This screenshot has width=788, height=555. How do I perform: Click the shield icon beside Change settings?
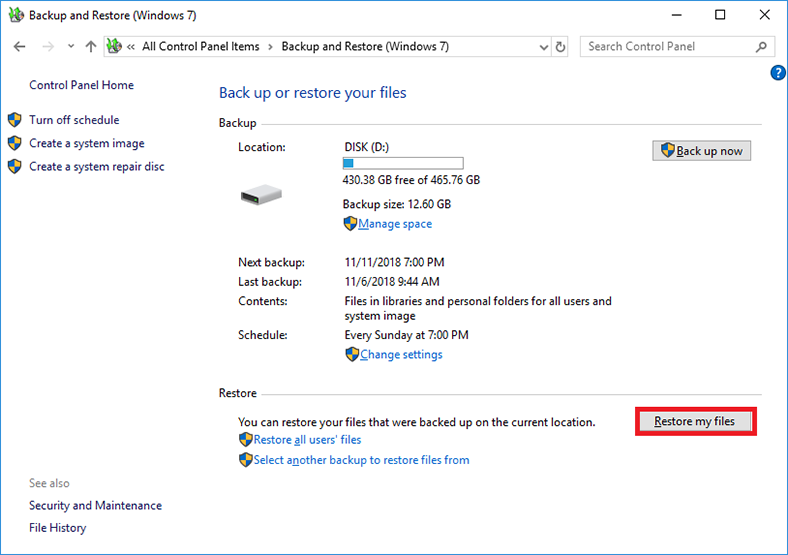(352, 354)
